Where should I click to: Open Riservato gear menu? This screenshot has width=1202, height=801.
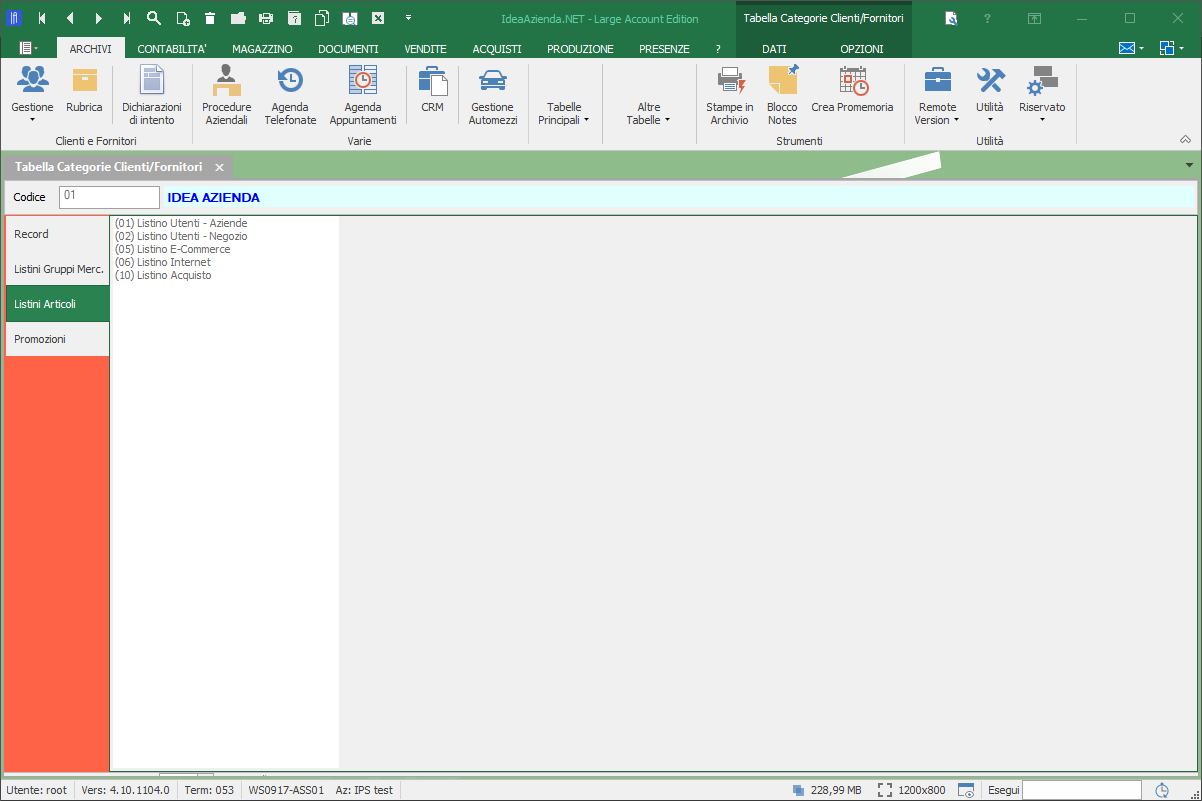click(x=1042, y=94)
